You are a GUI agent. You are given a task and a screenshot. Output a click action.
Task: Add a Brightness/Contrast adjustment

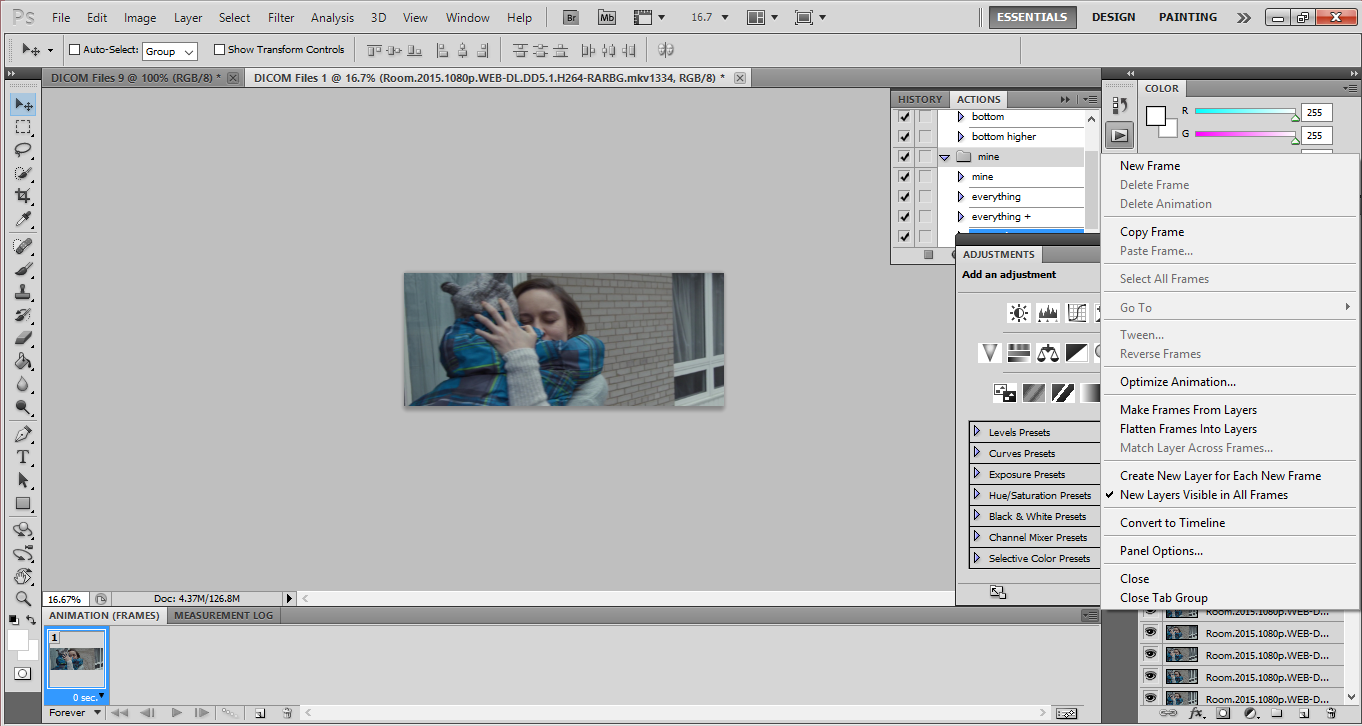coord(1018,313)
